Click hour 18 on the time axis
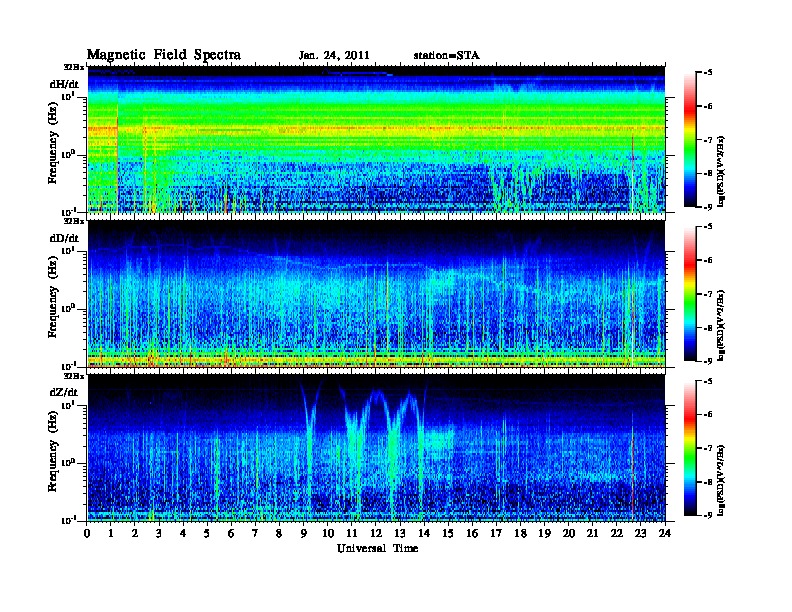792x612 pixels. pyautogui.click(x=520, y=533)
